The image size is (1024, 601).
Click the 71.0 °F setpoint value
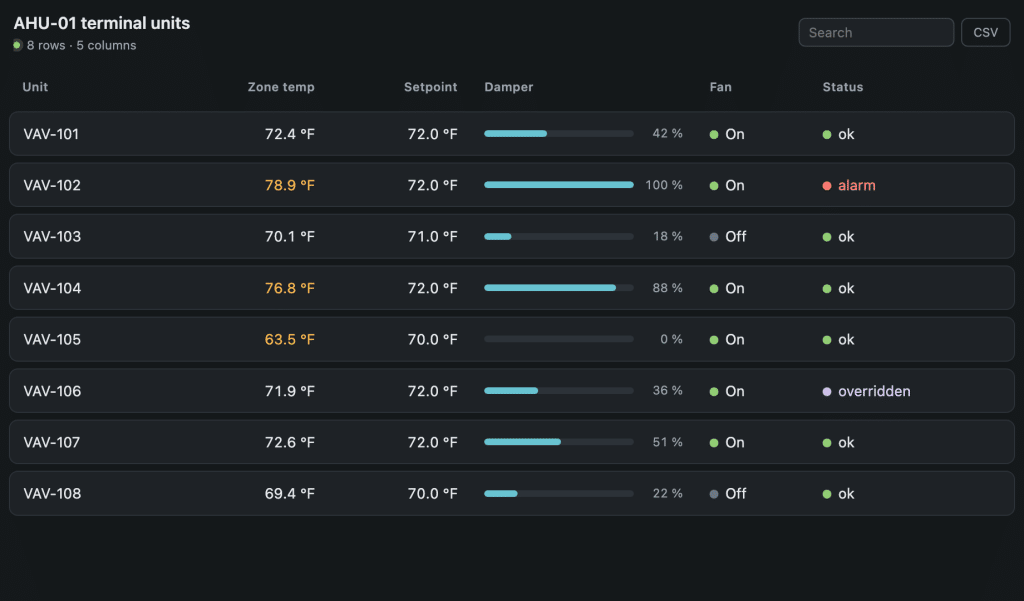[x=432, y=236]
